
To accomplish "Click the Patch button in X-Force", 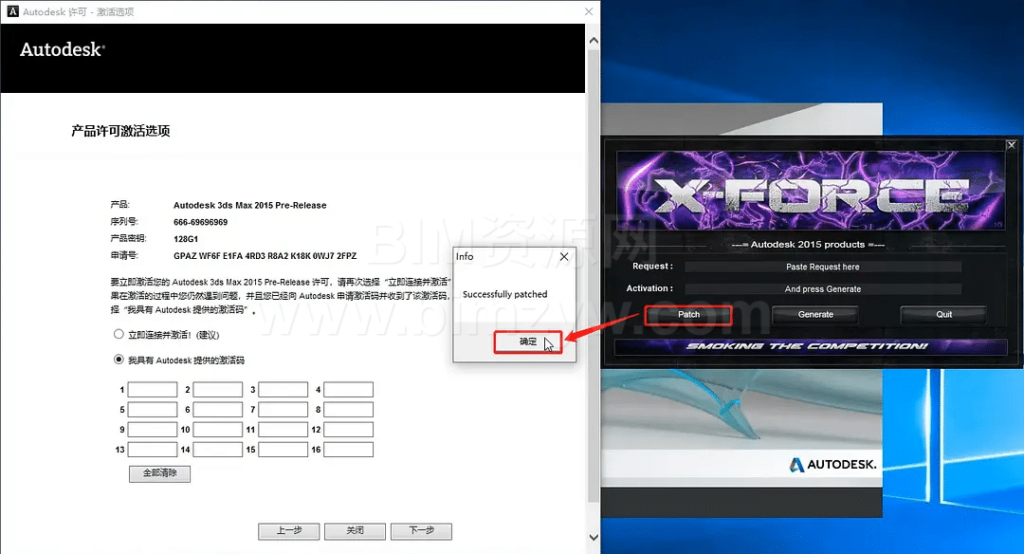I will pos(688,315).
